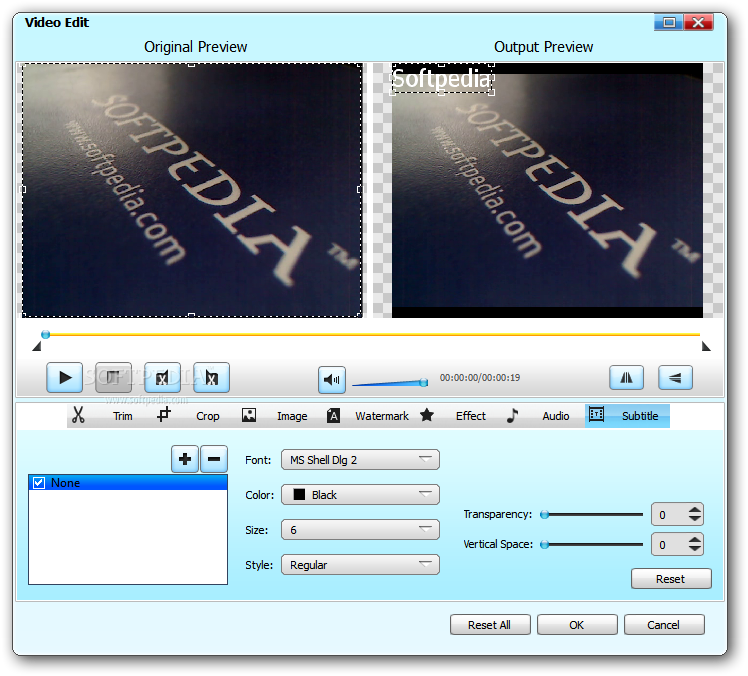
Task: Click the Vertical Space value field
Action: (670, 545)
